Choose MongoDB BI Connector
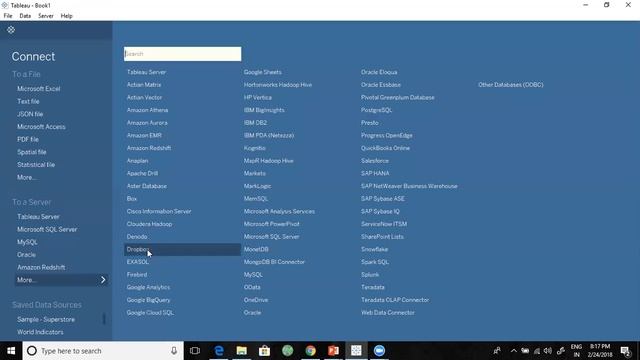 coord(274,262)
